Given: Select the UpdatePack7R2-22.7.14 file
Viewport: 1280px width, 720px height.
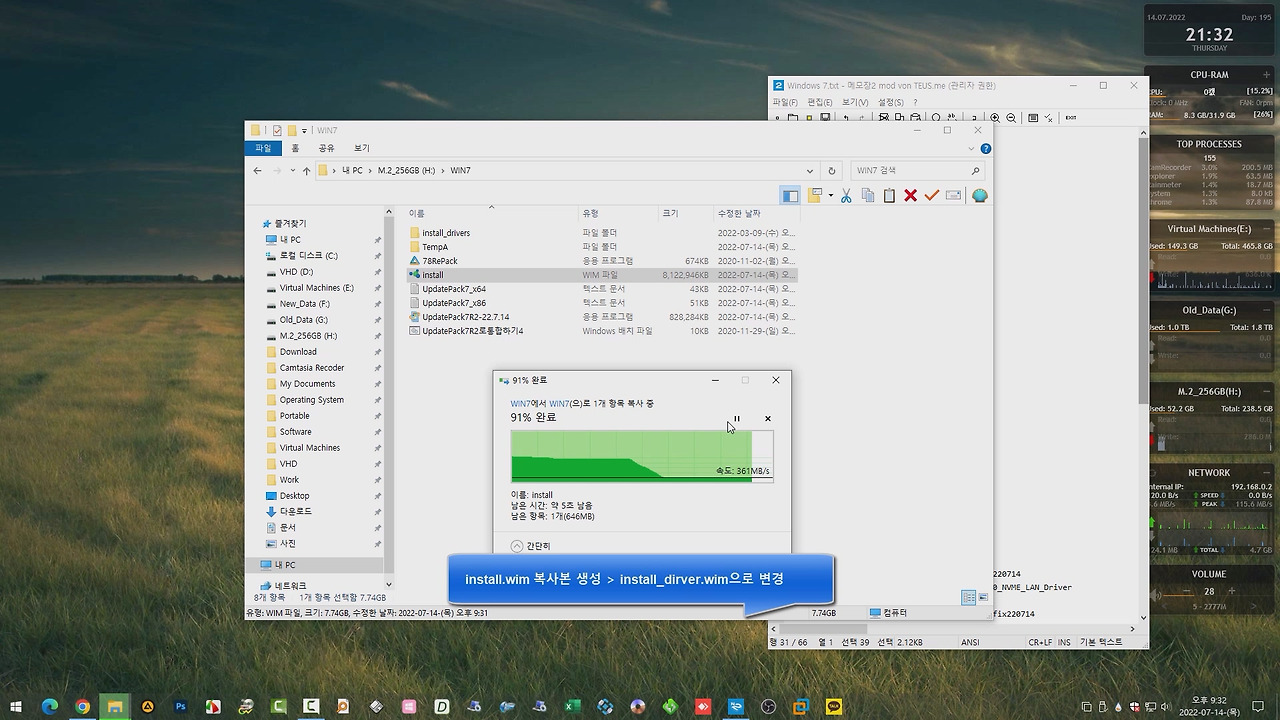Looking at the screenshot, I should click(465, 317).
